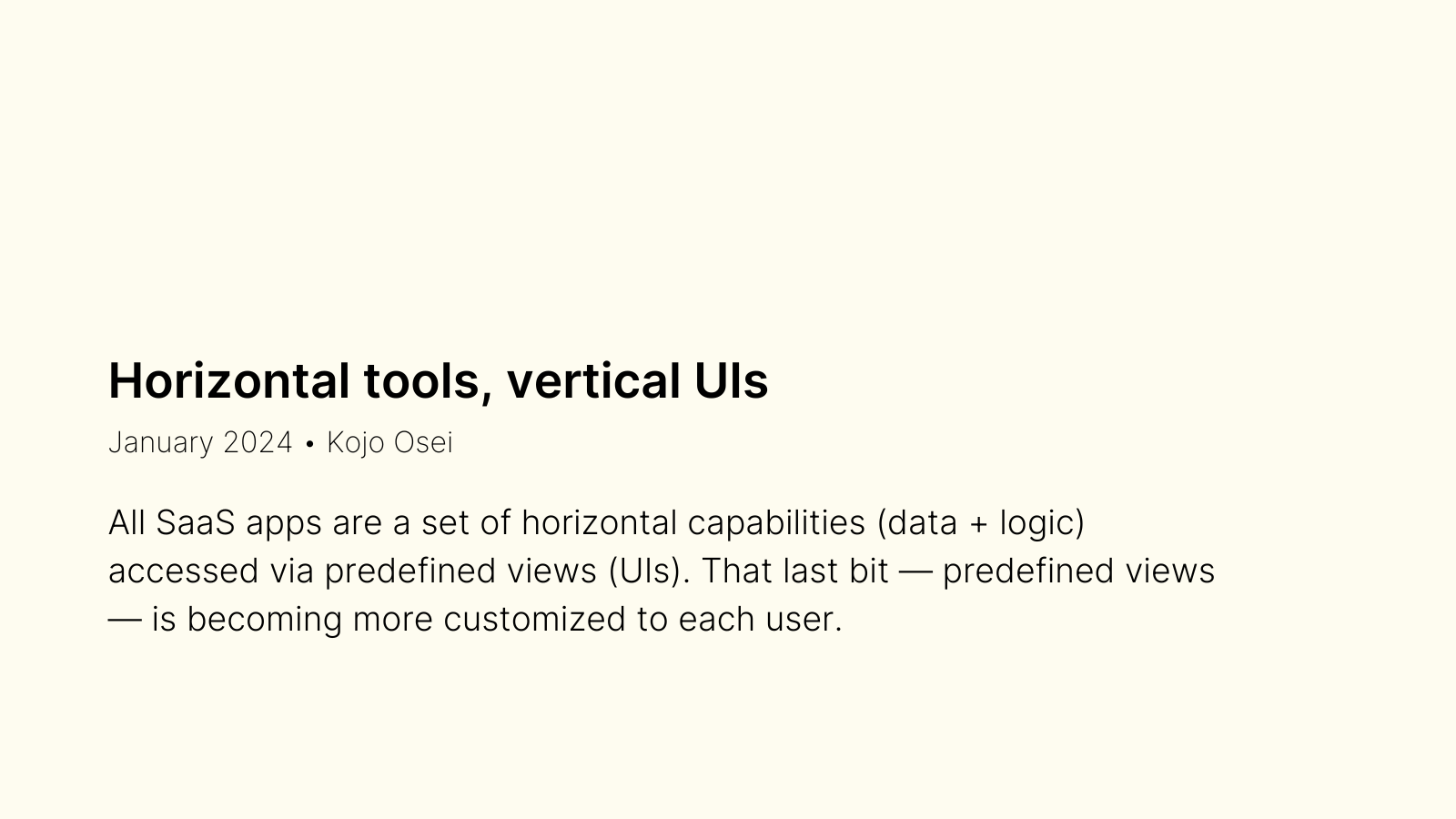Image resolution: width=1456 pixels, height=819 pixels.
Task: Click the bullet separator between date and author
Action: (309, 443)
